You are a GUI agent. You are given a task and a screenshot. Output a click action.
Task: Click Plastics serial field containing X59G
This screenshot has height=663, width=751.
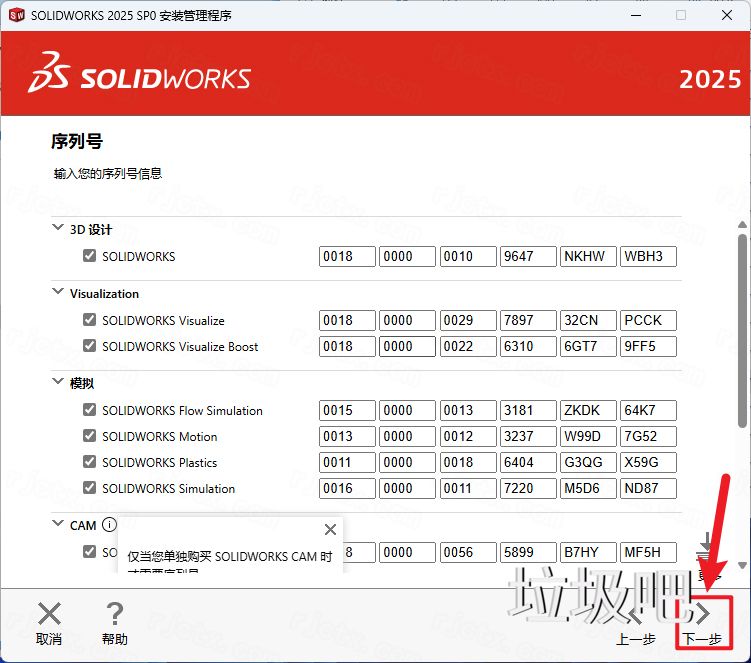tap(648, 462)
